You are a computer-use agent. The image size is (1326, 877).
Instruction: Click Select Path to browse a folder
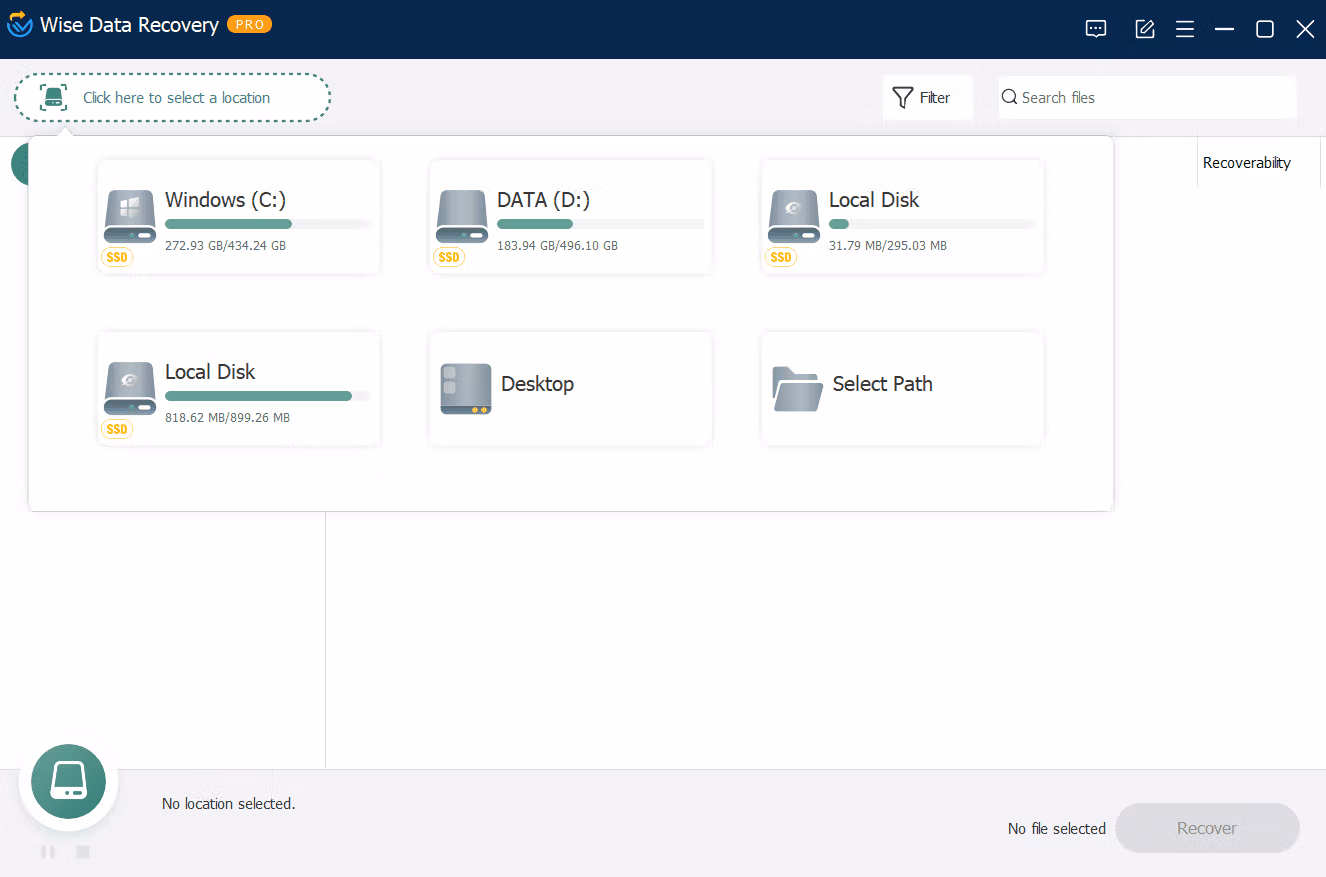click(x=903, y=389)
